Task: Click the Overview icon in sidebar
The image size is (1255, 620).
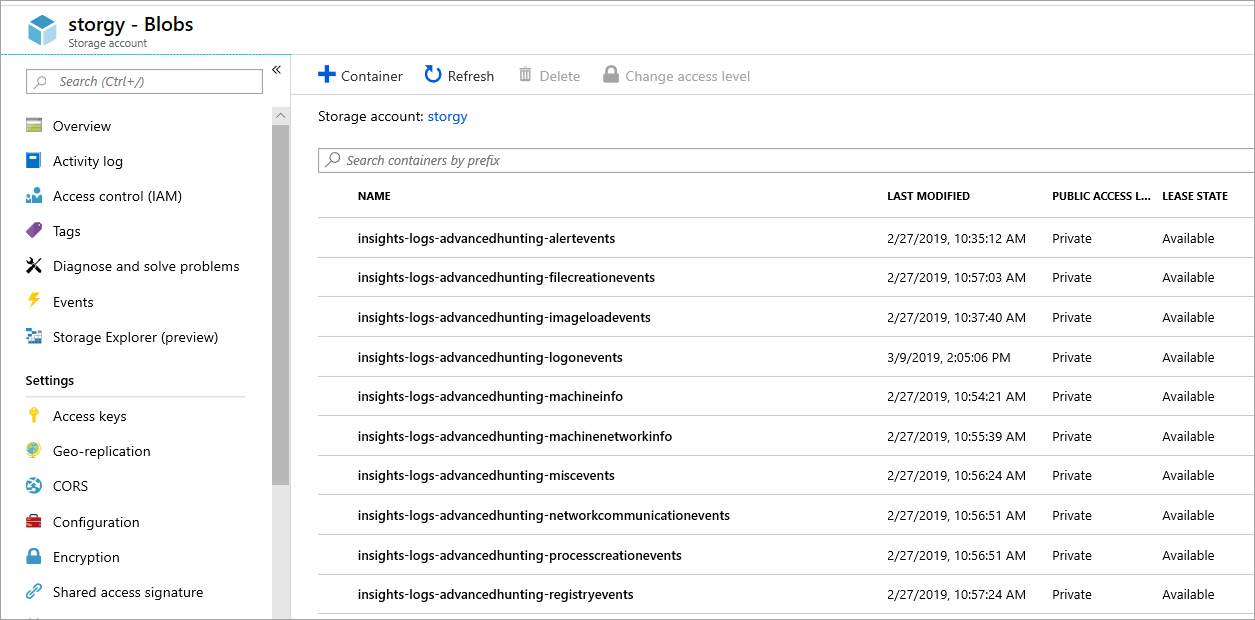Action: 34,126
